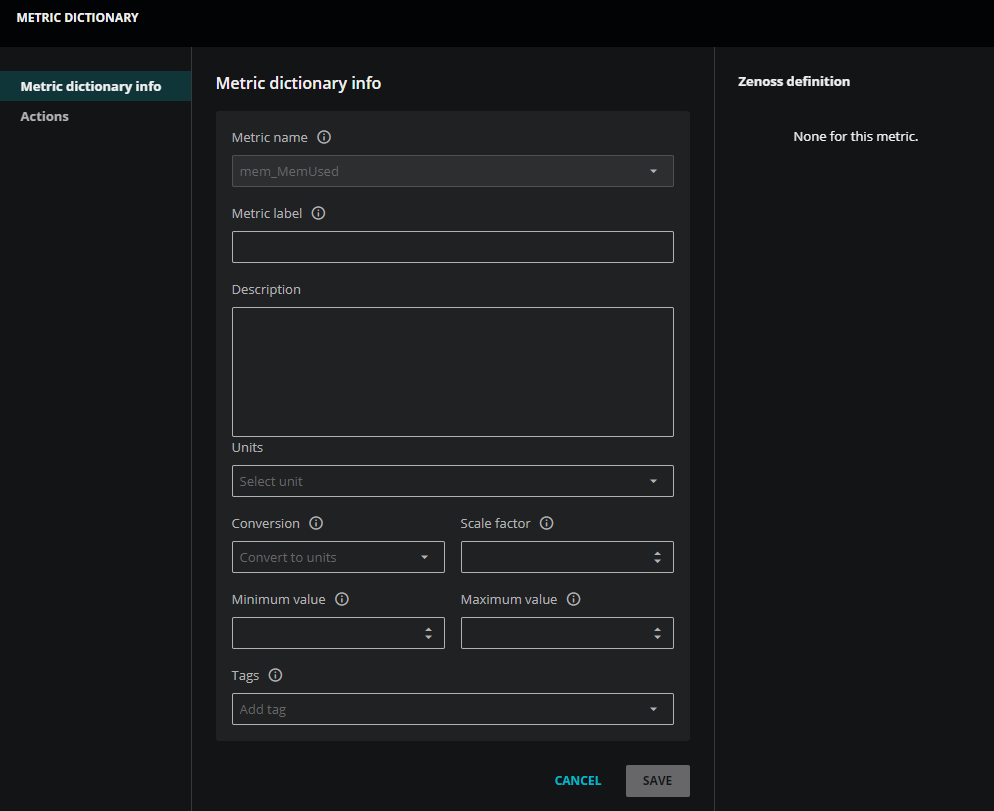This screenshot has width=994, height=811.
Task: Open the Metric name dropdown showing mem_MemUsed
Action: [453, 171]
